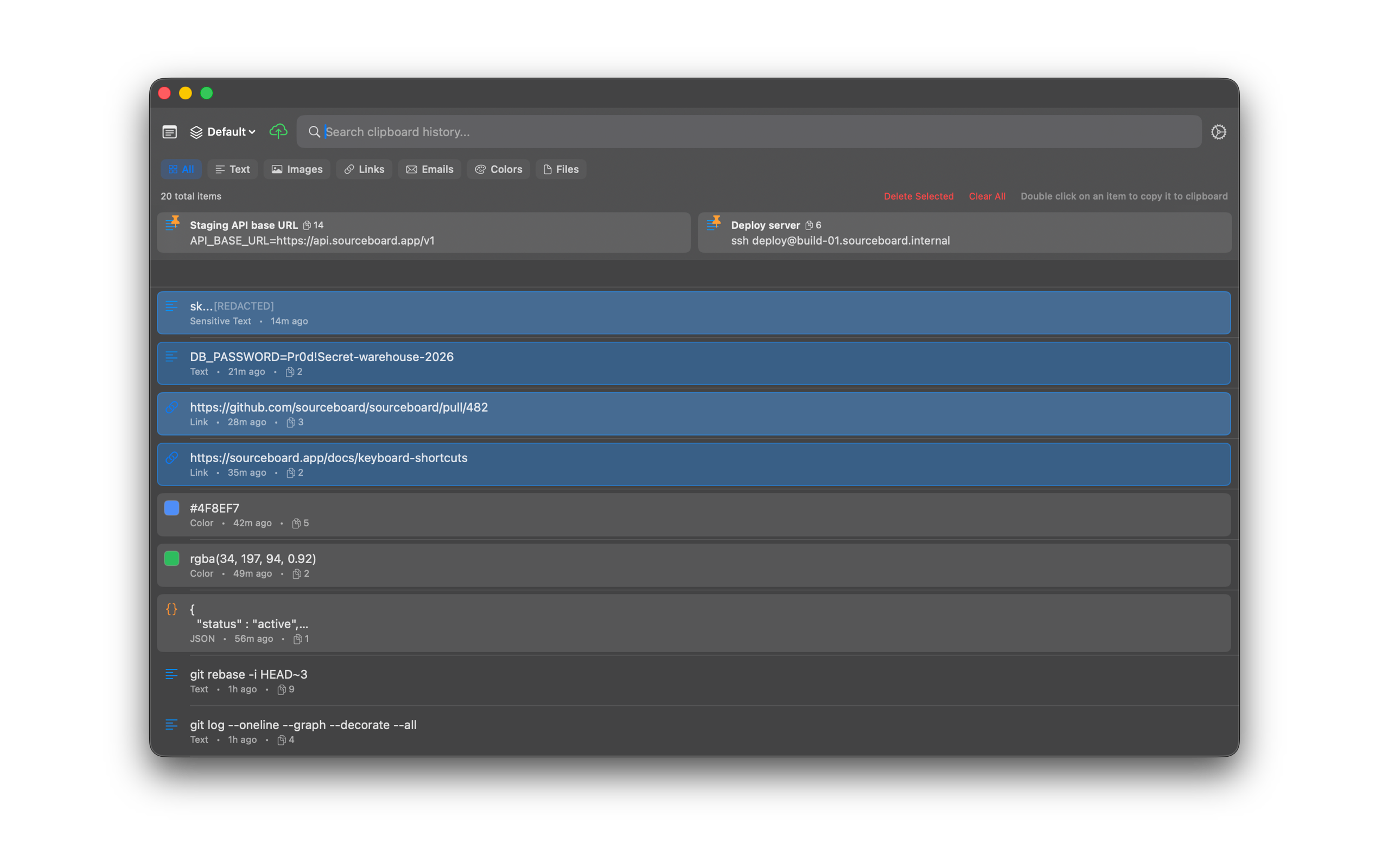Click text icon of git log entry
This screenshot has height=868, width=1389.
[171, 724]
